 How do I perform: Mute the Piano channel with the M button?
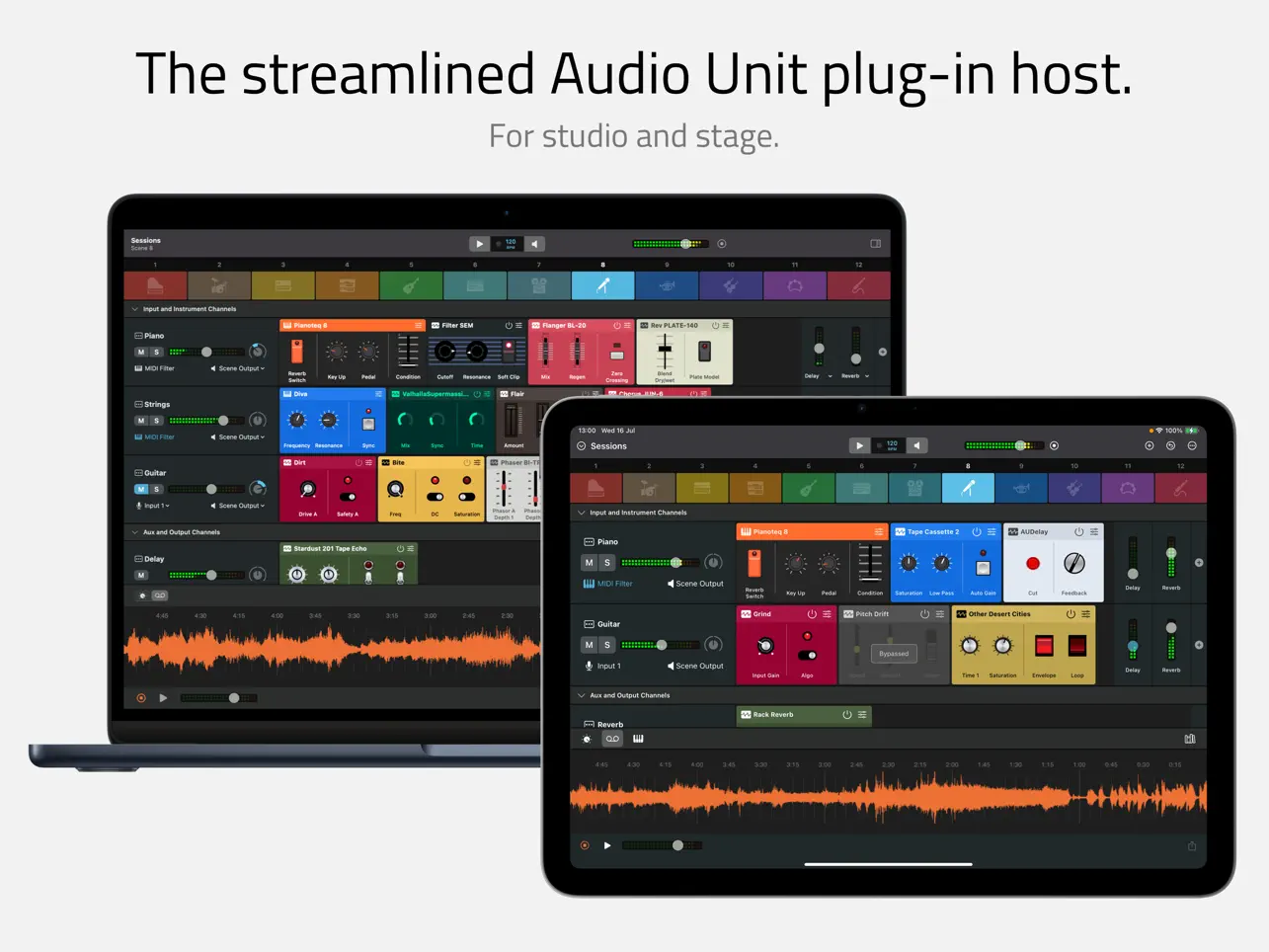(x=588, y=563)
